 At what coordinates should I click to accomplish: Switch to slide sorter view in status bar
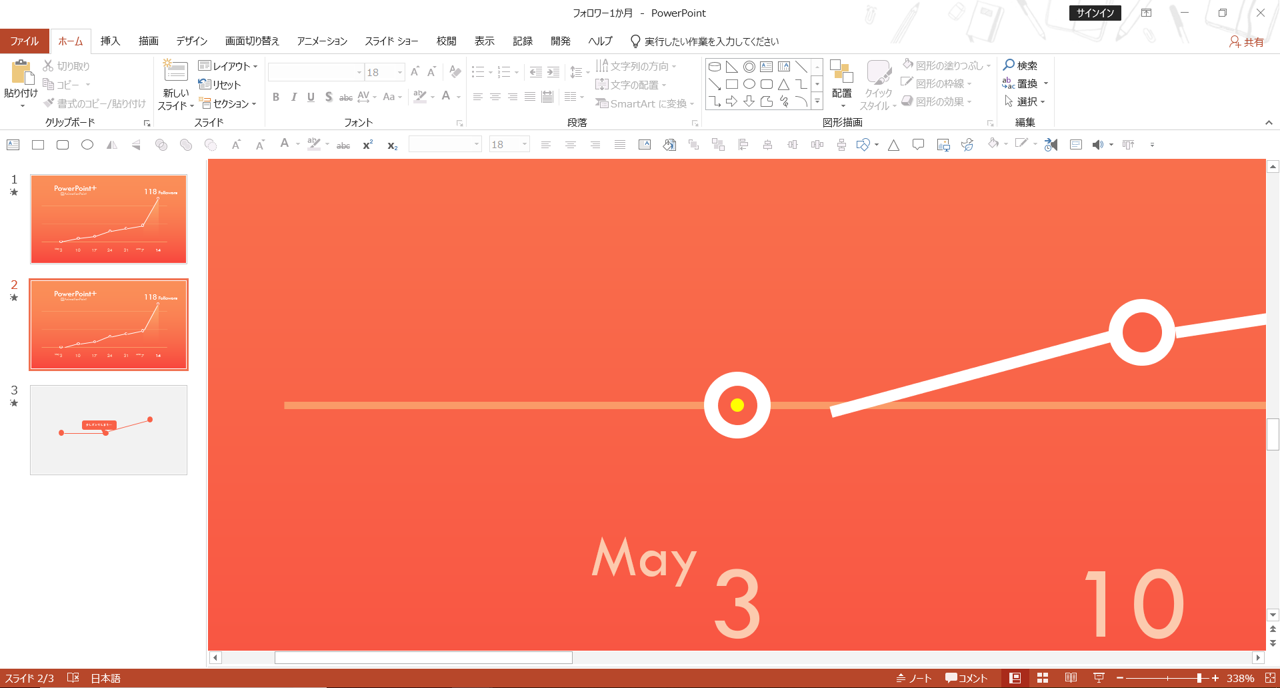pyautogui.click(x=1043, y=678)
